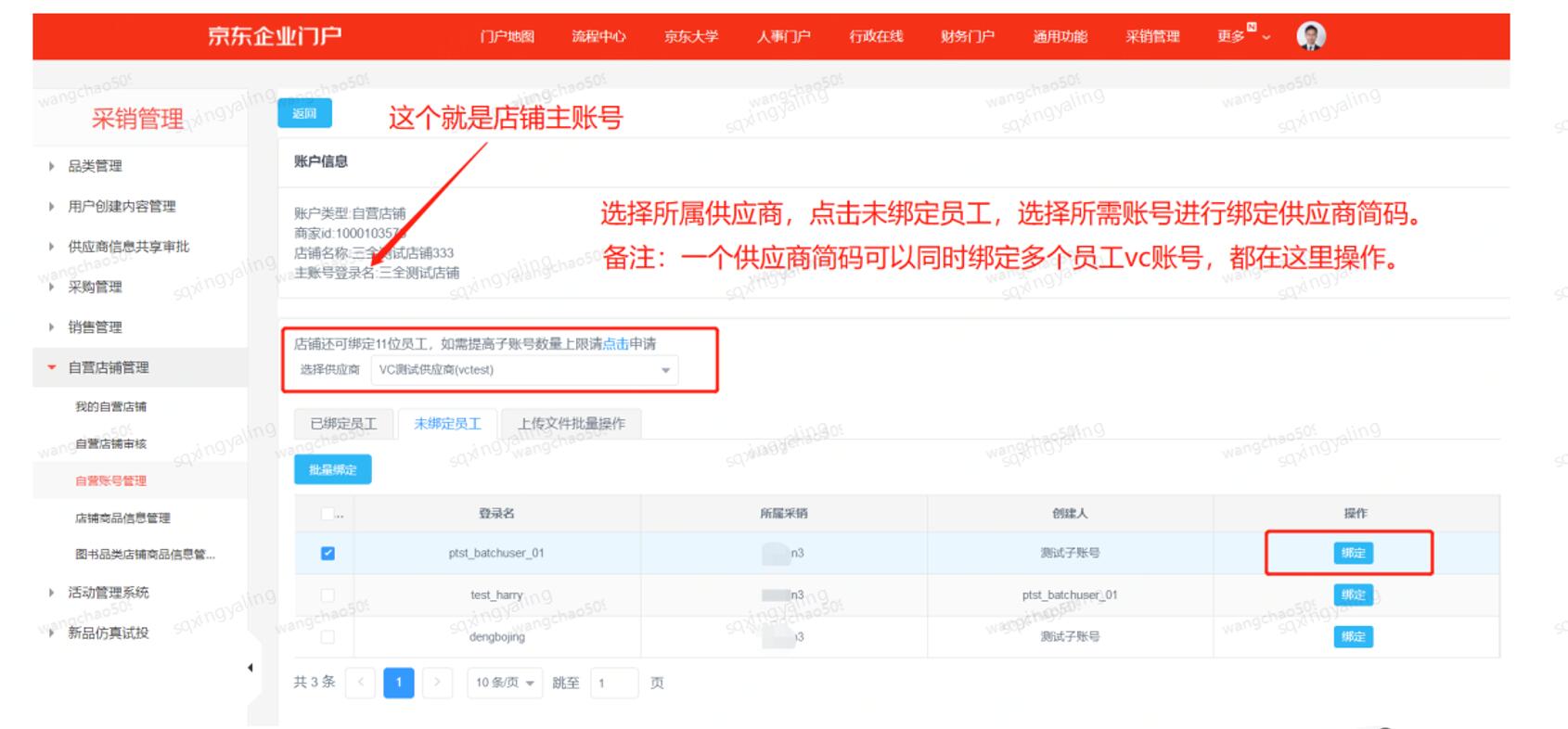
Task: Open the user avatar profile
Action: click(1310, 36)
